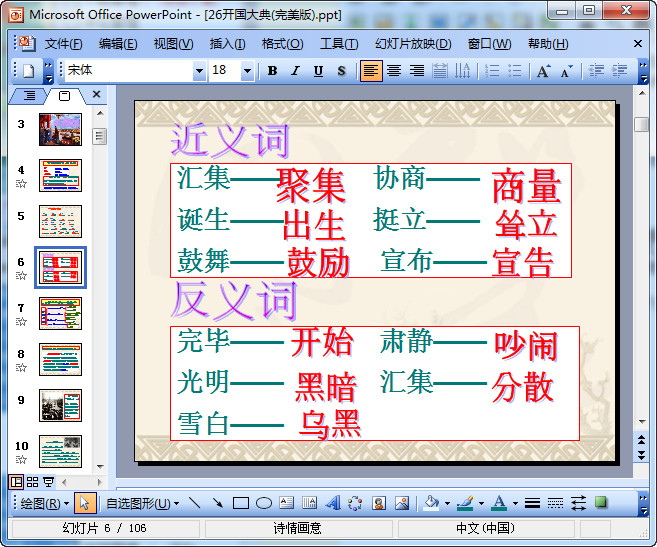Insert clip art
657x547 pixels.
379,503
